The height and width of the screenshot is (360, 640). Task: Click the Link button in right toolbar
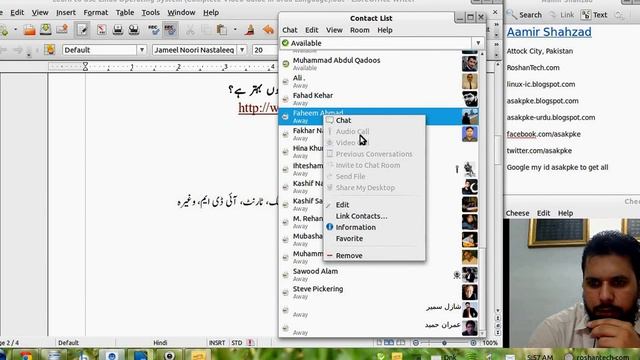[562, 15]
